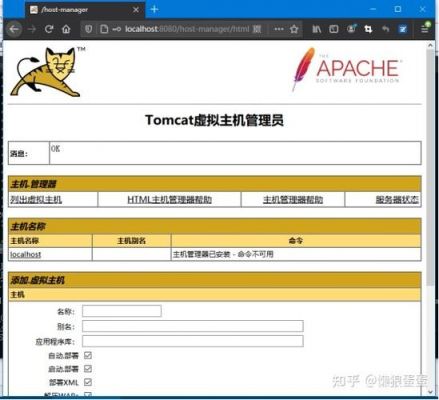Click the Apache Software Foundation logo
Viewport: 439px width, 400px height.
point(347,69)
